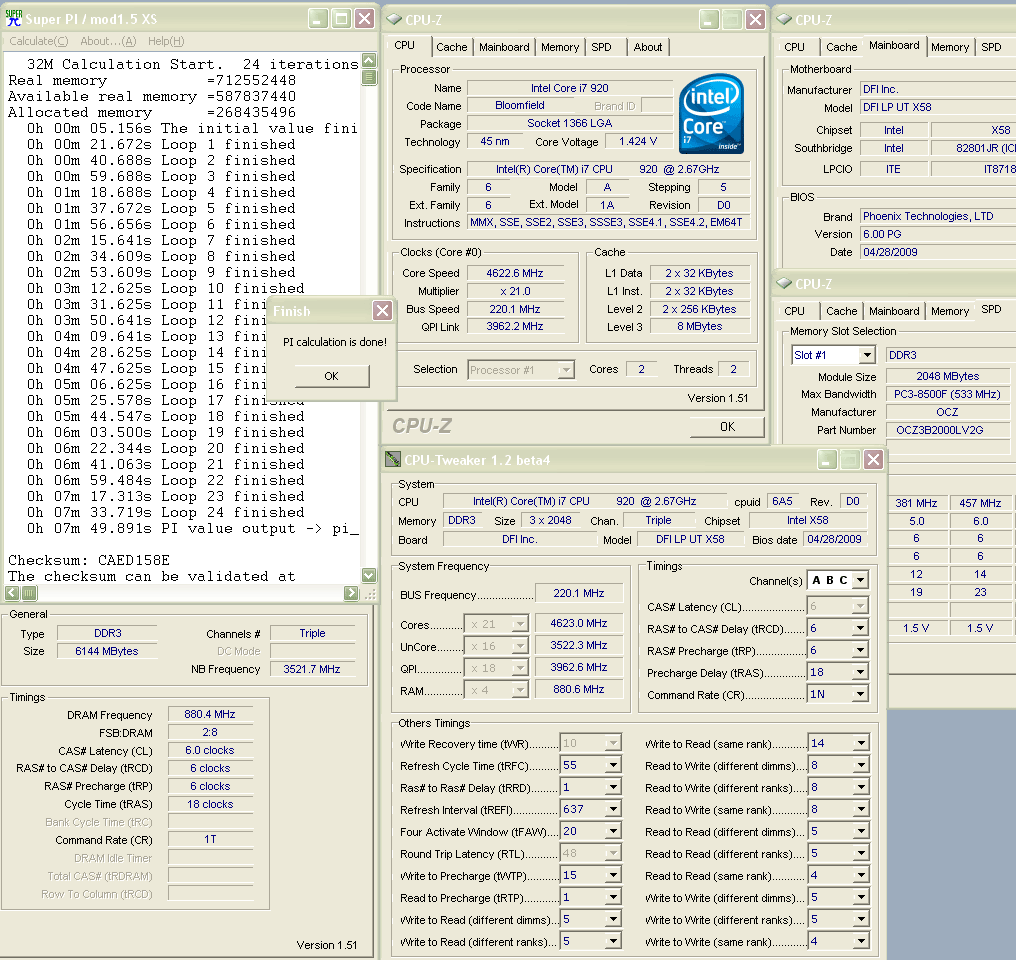Open the About menu in Super PI

pos(108,41)
